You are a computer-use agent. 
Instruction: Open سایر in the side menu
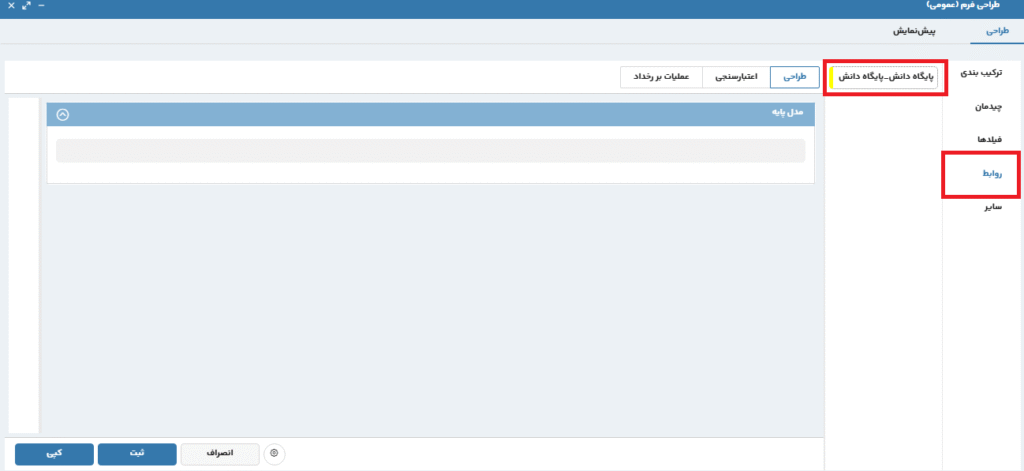pos(992,207)
